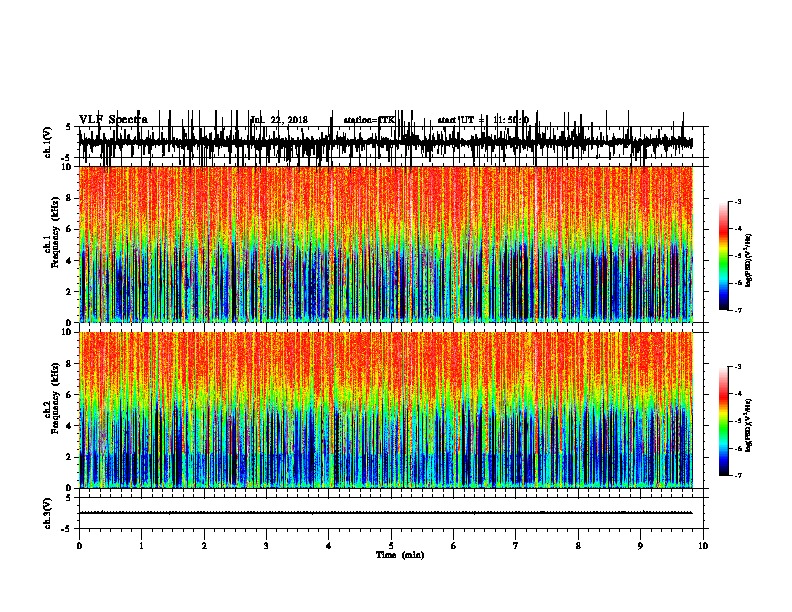Click time axis tick label '9'
Viewport: 792px width, 612px height.
click(640, 546)
